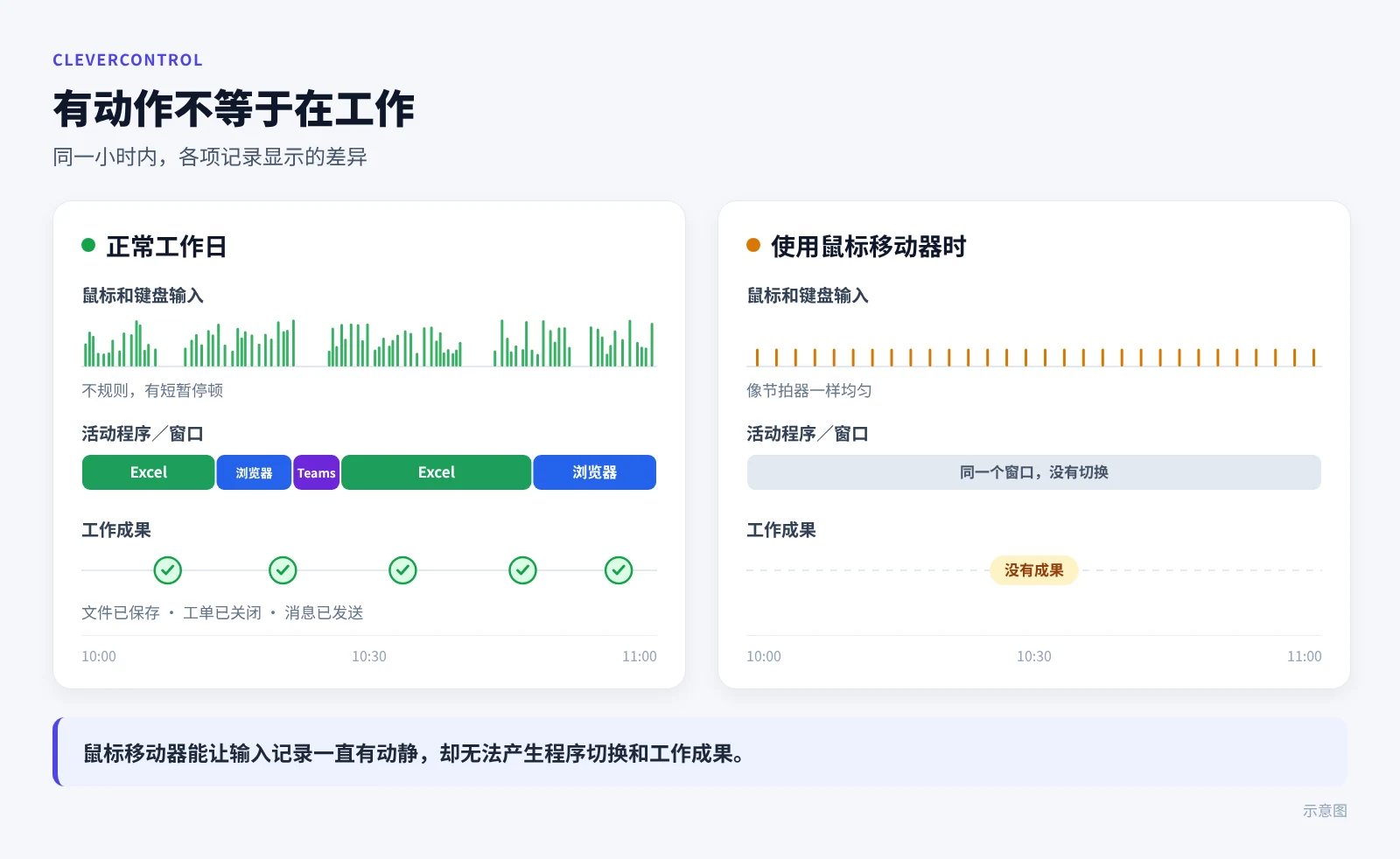Viewport: 1400px width, 859px height.
Task: Click the last 浏览器 blue segment
Action: [x=594, y=472]
